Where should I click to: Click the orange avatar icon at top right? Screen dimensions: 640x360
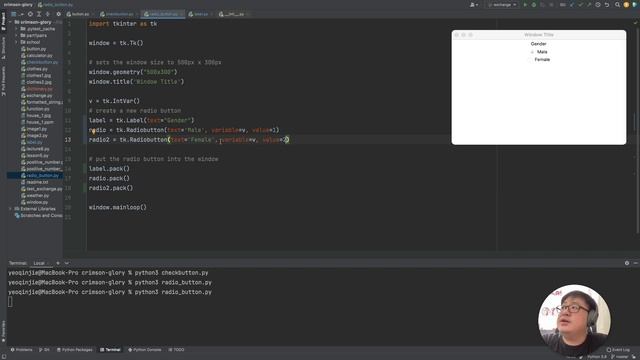pos(626,5)
